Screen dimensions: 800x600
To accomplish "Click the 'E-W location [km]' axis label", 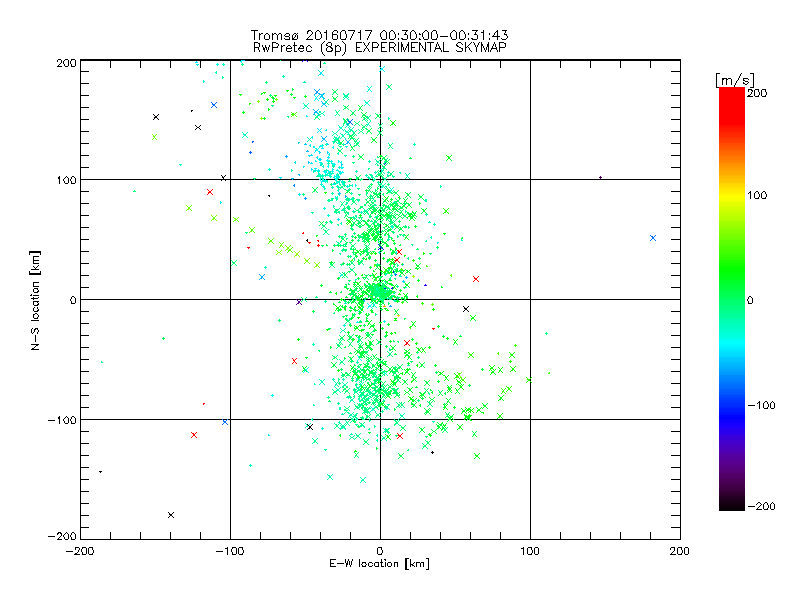I will [379, 563].
